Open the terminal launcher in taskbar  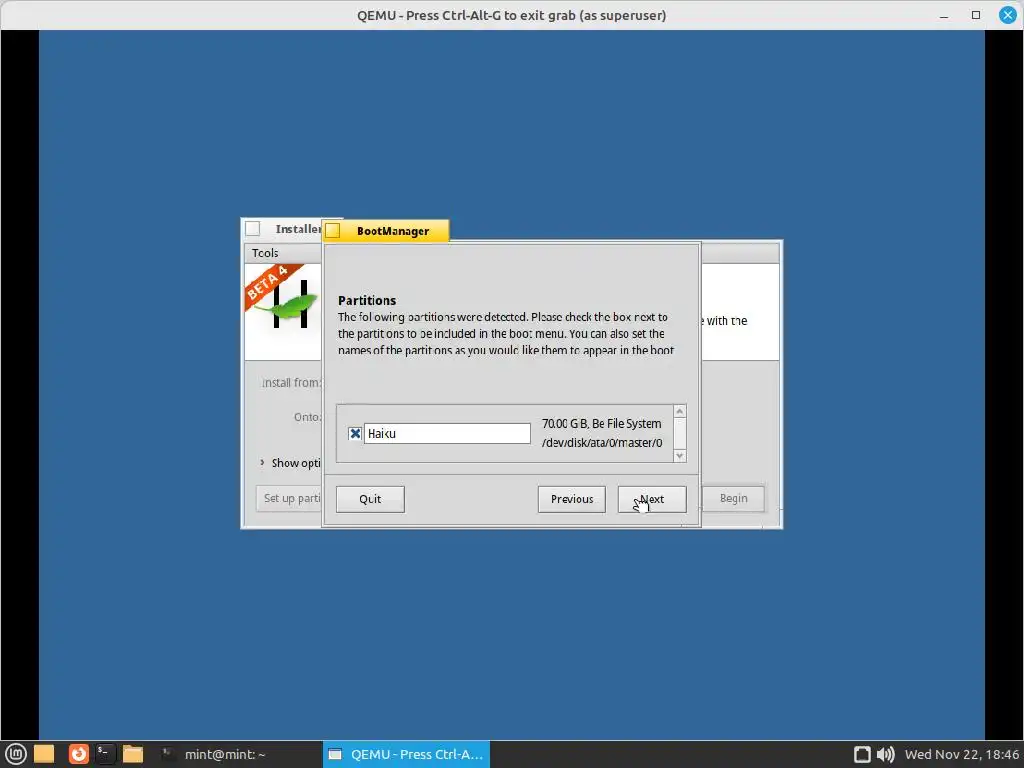104,754
